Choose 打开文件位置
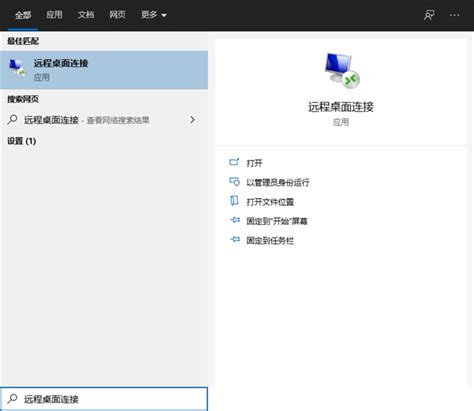The width and height of the screenshot is (474, 411). (x=270, y=202)
